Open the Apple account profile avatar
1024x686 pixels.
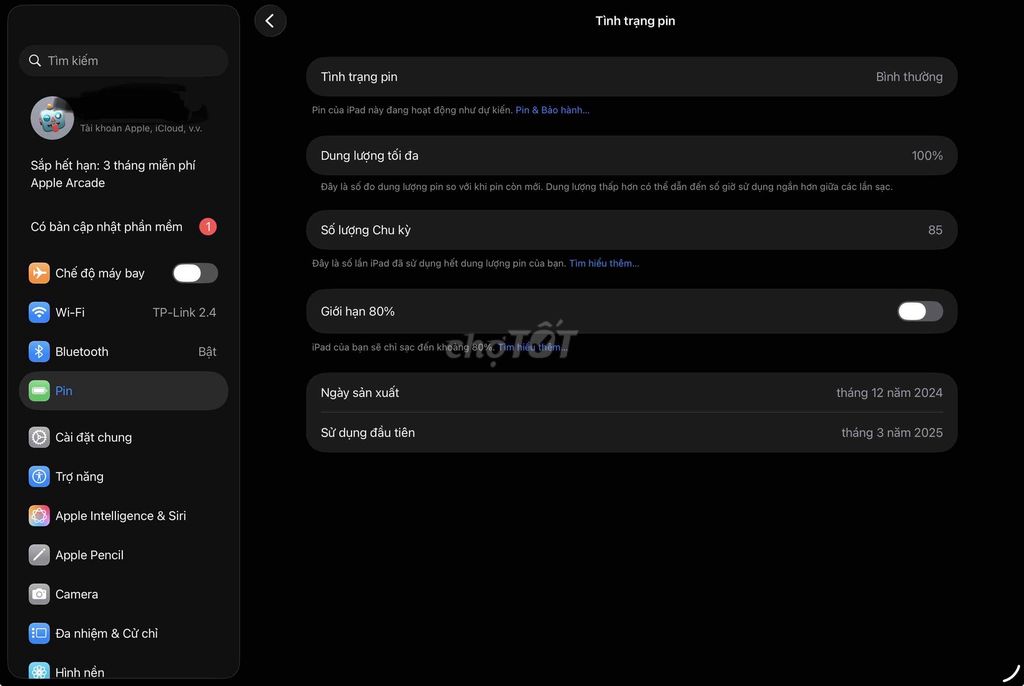tap(52, 118)
